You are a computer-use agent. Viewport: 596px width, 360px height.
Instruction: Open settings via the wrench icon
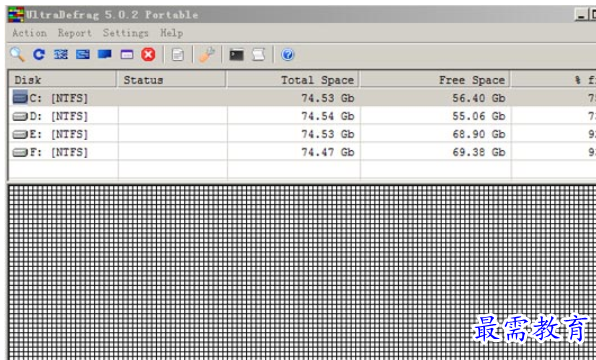207,55
